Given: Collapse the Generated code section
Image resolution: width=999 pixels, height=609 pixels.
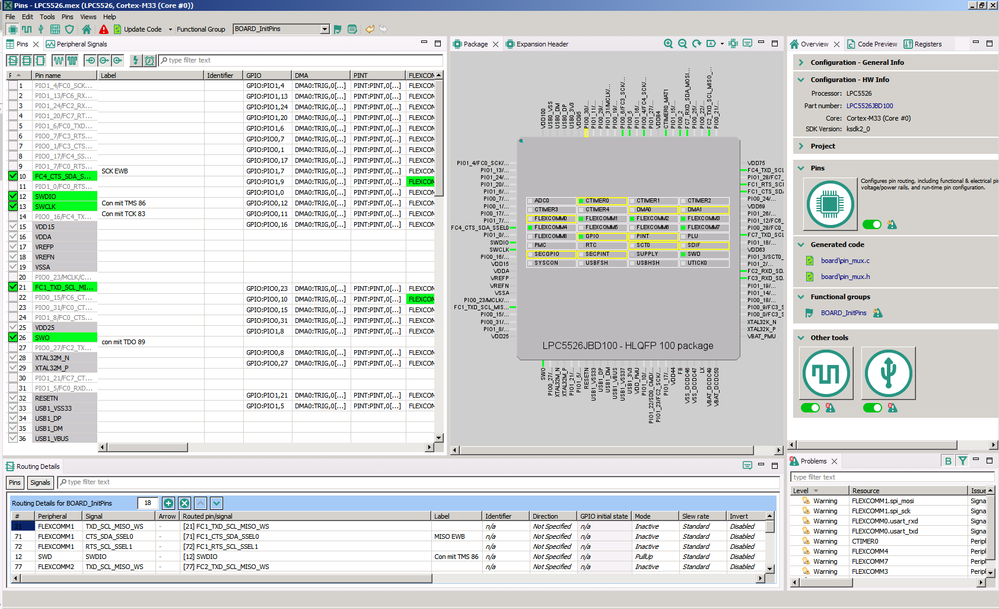Looking at the screenshot, I should click(801, 245).
